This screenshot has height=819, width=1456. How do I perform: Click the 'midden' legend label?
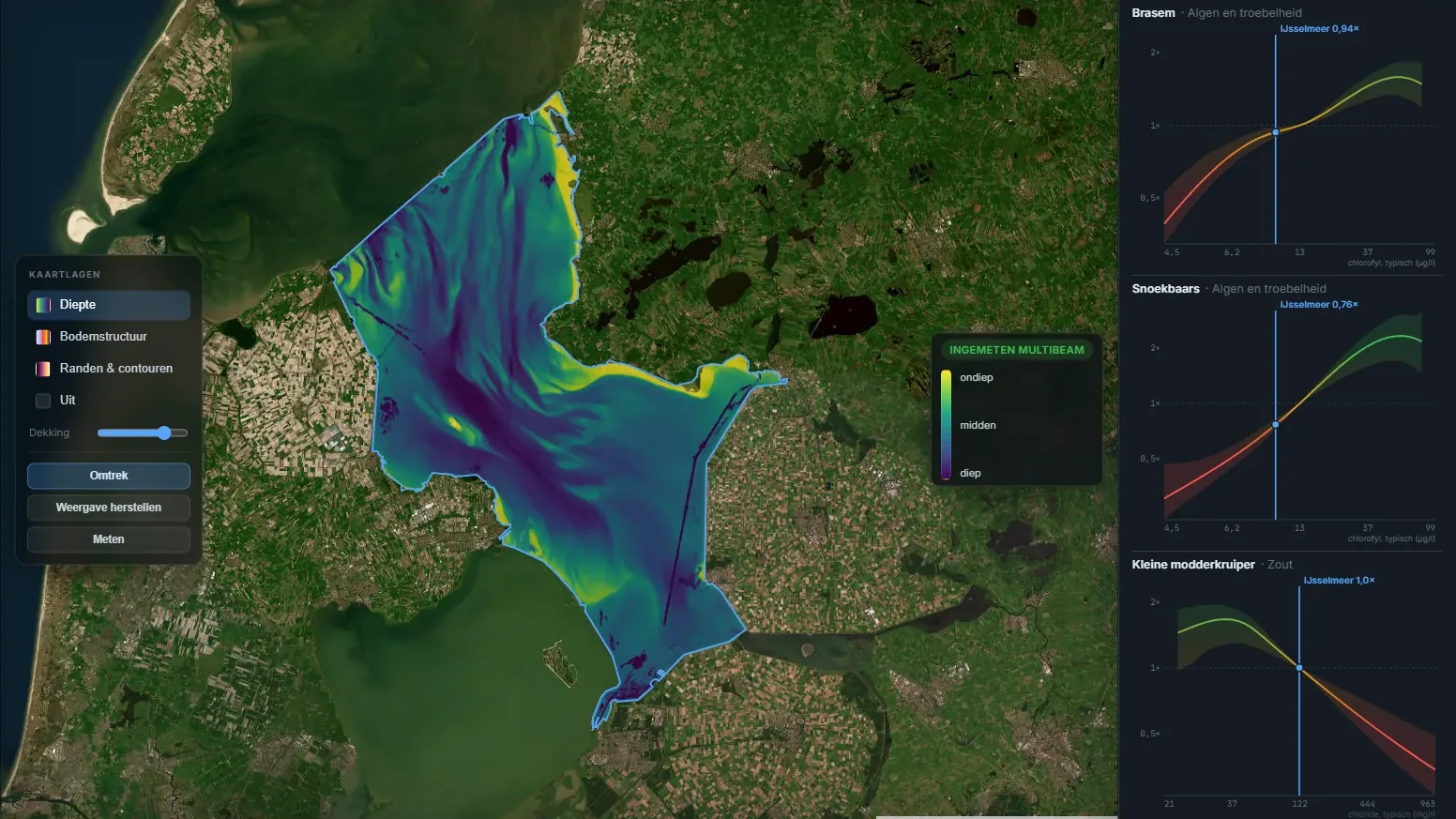pos(978,425)
